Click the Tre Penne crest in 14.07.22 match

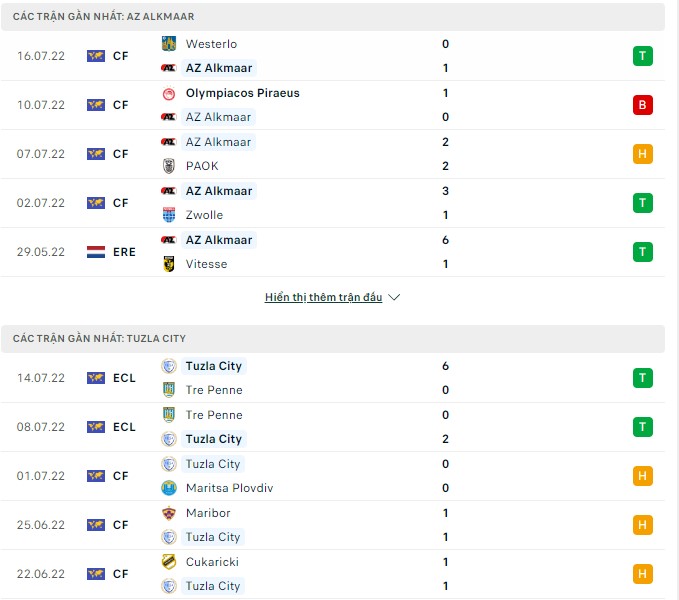(x=169, y=390)
